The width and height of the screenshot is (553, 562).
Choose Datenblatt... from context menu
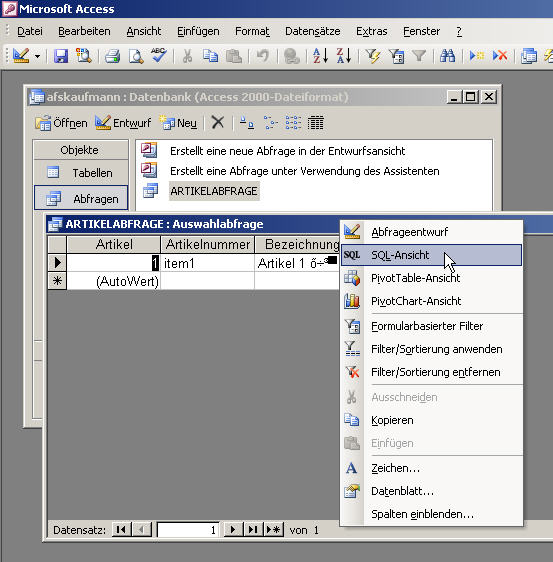tap(432, 491)
